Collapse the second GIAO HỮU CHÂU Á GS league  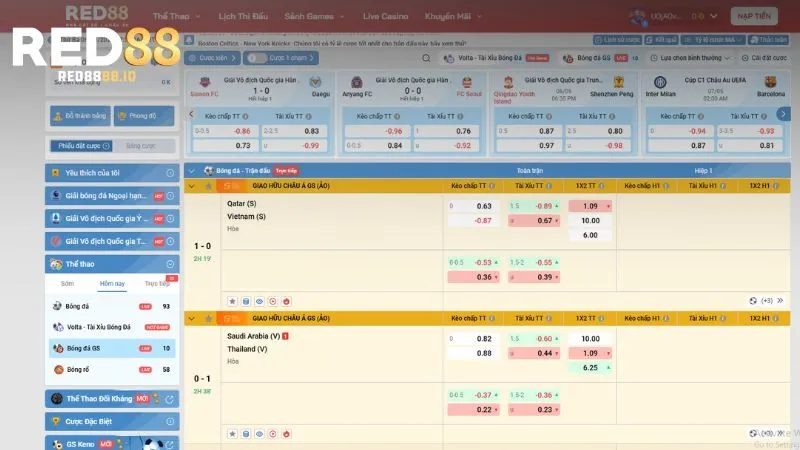coord(191,319)
